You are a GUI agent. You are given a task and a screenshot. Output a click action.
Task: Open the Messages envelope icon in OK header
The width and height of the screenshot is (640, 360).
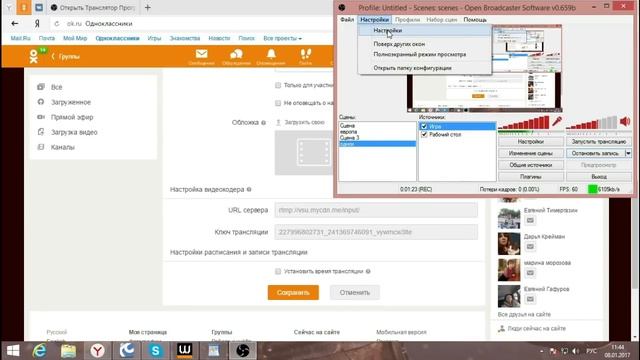point(202,54)
